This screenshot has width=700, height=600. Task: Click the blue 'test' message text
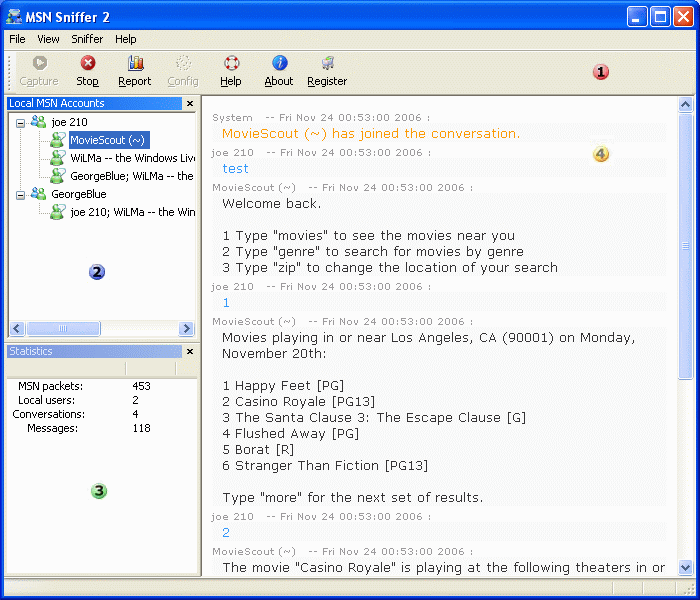pyautogui.click(x=235, y=169)
